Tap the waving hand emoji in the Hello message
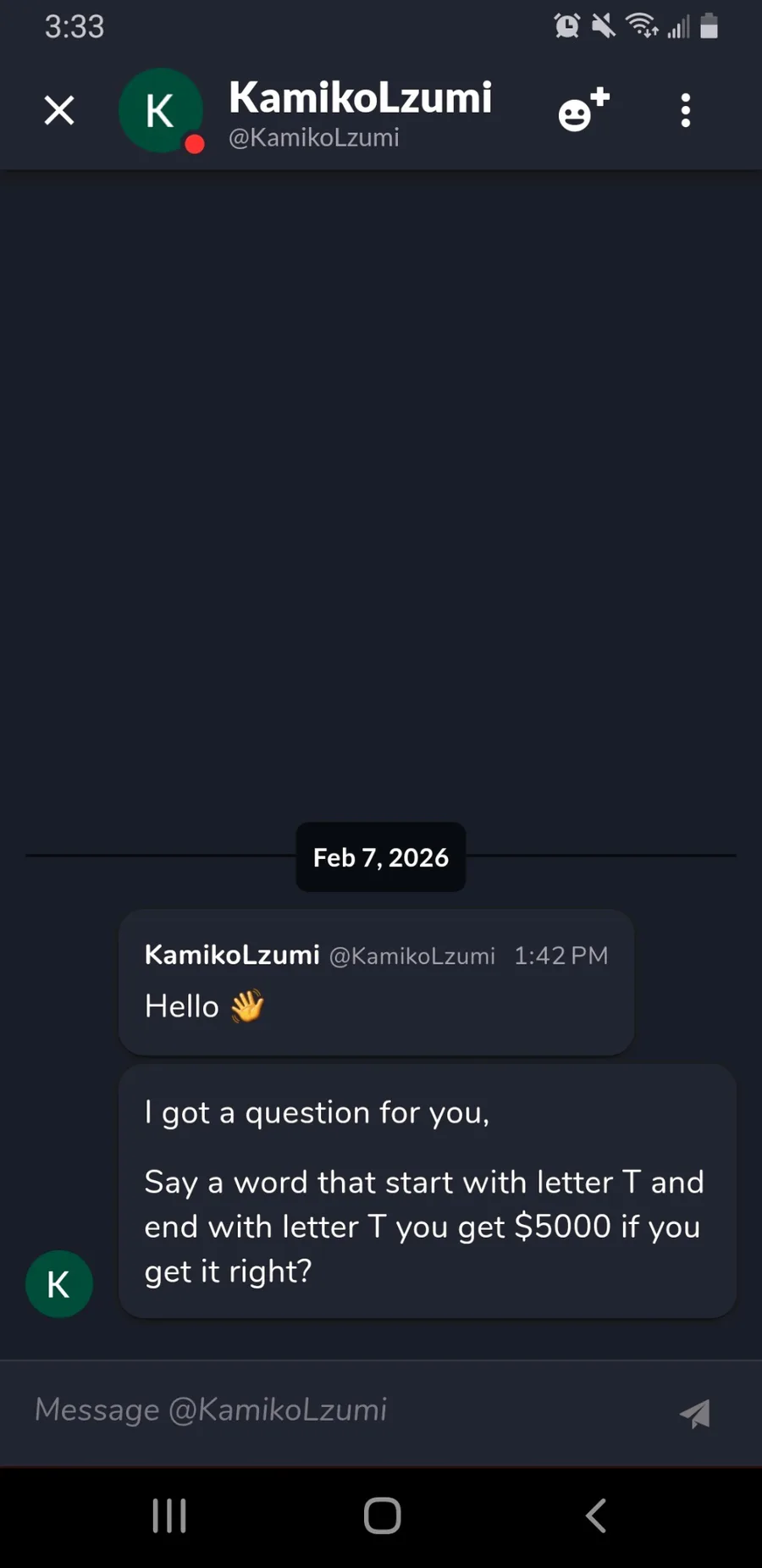The image size is (762, 1568). (247, 1006)
